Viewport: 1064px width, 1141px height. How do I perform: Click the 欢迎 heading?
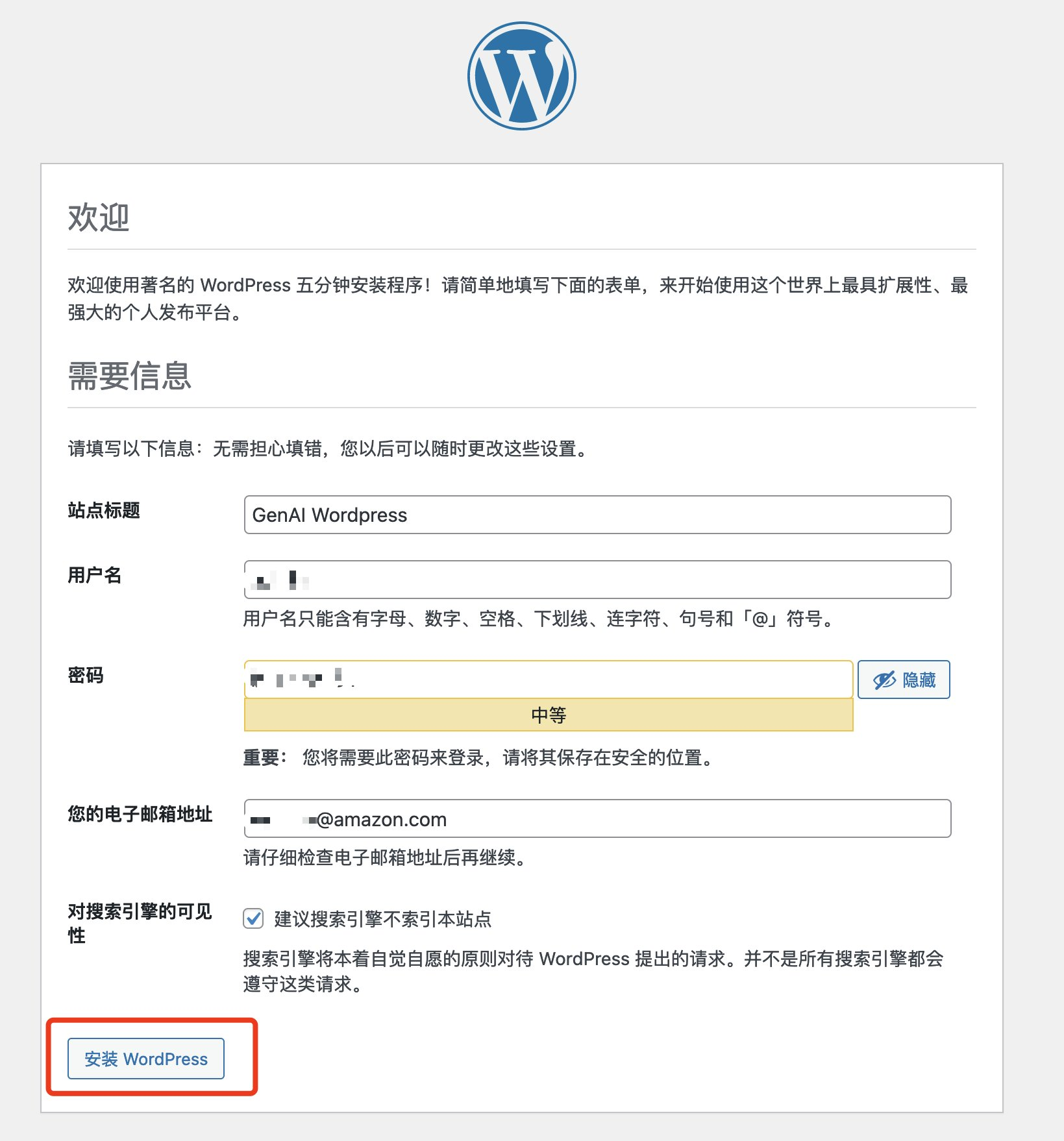click(99, 217)
